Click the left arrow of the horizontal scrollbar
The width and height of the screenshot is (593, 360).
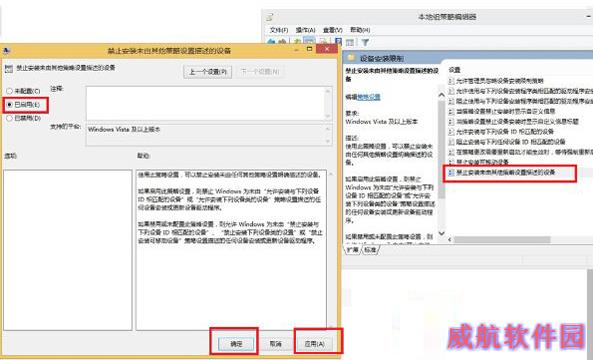[x=450, y=239]
